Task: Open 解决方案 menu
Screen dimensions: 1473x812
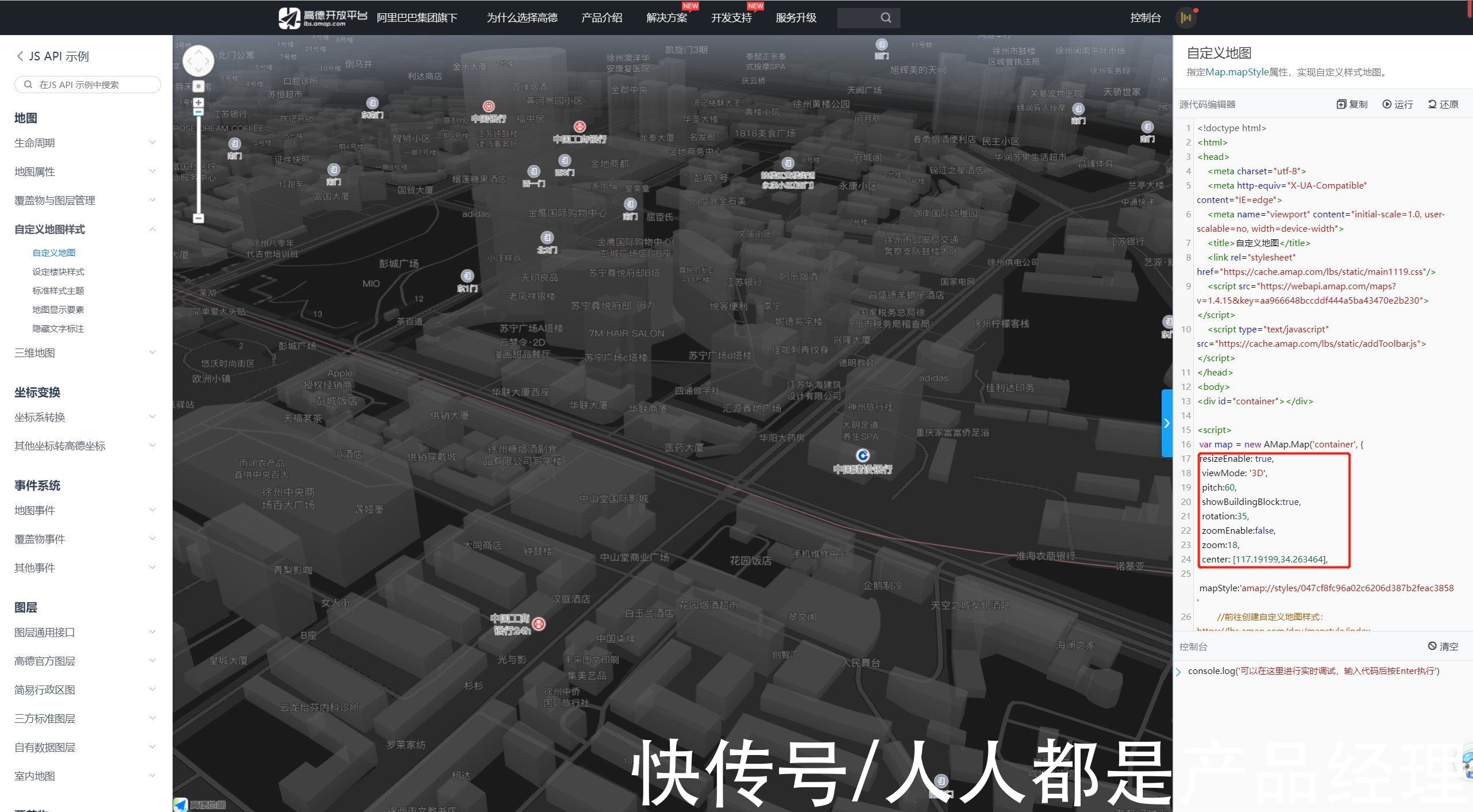Action: [667, 18]
